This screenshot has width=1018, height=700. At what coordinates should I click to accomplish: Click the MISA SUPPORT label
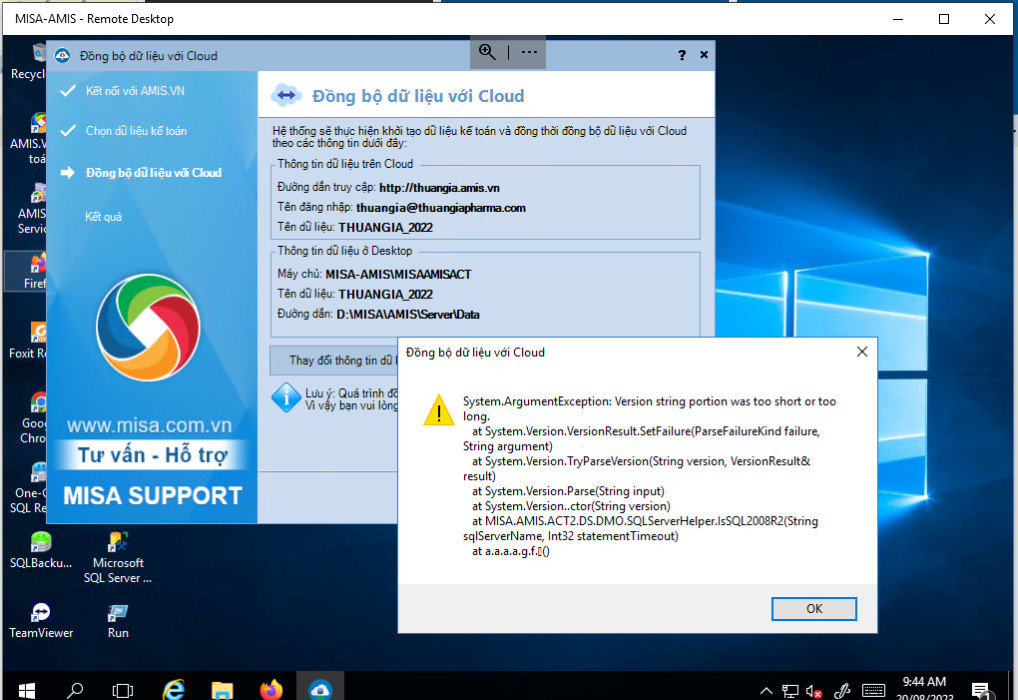pos(153,496)
